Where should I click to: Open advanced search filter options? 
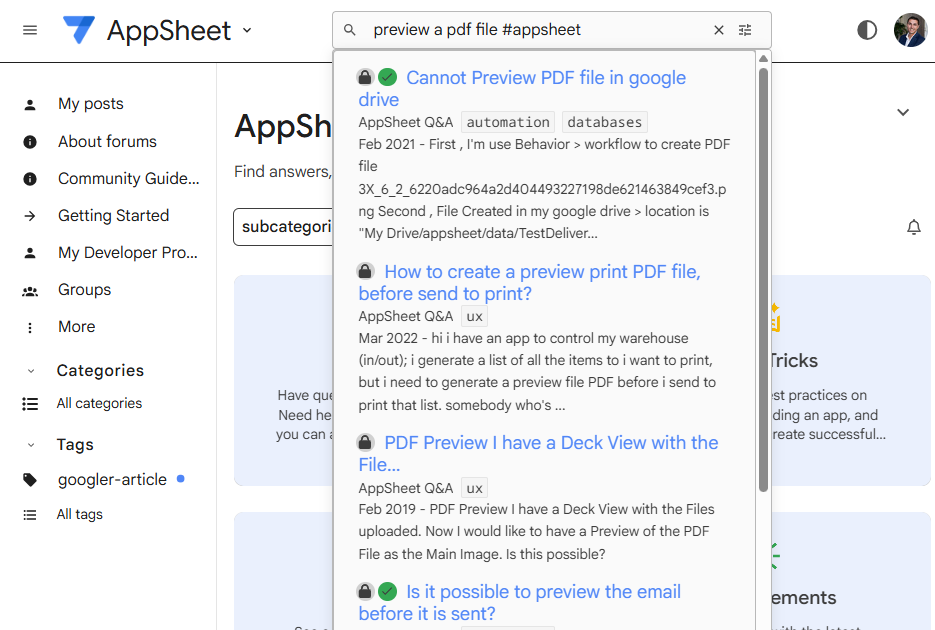coord(745,30)
